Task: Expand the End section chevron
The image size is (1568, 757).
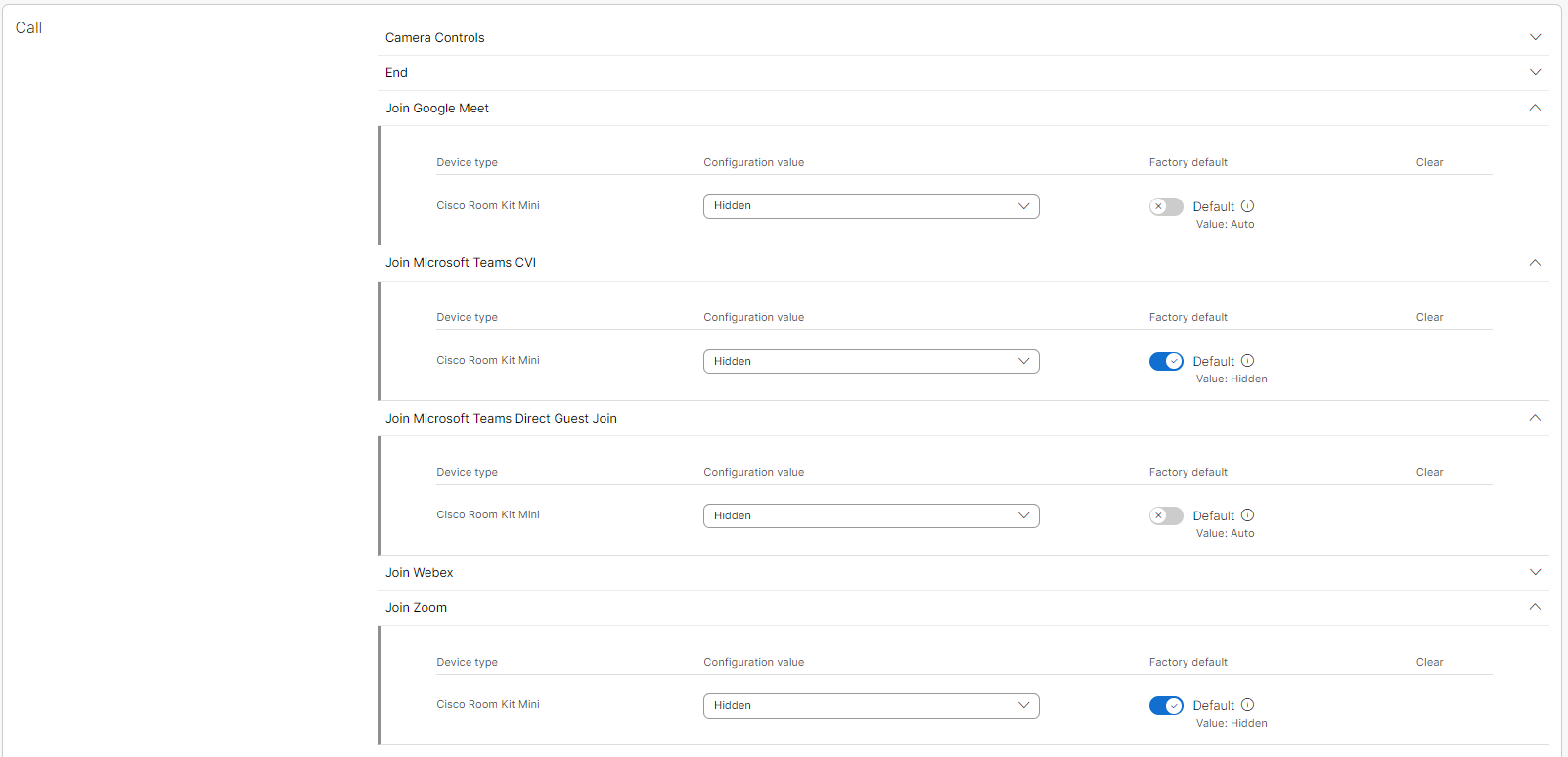Action: tap(1535, 72)
